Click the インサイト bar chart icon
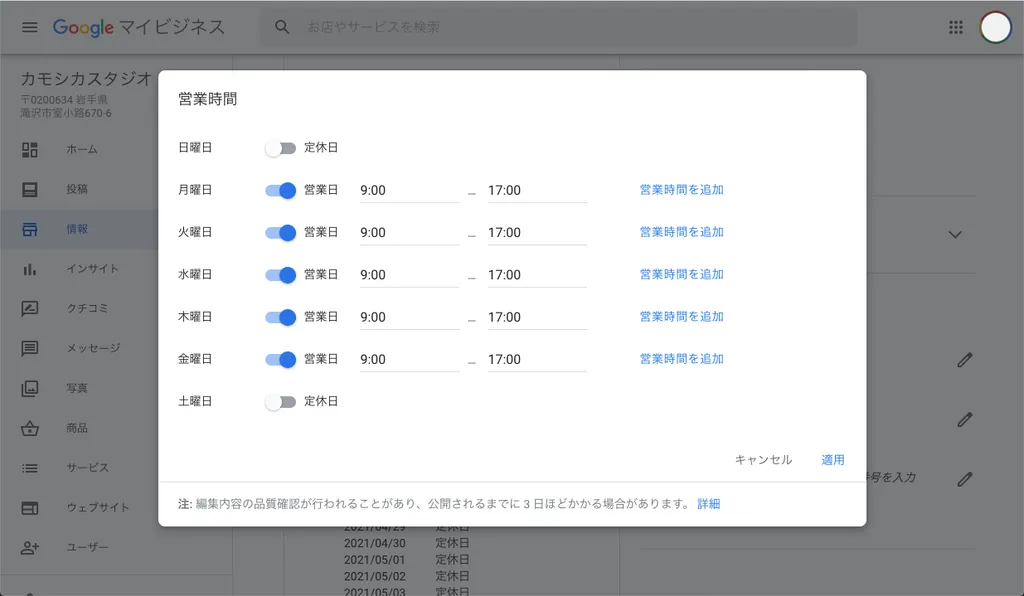This screenshot has width=1024, height=596. tap(30, 269)
